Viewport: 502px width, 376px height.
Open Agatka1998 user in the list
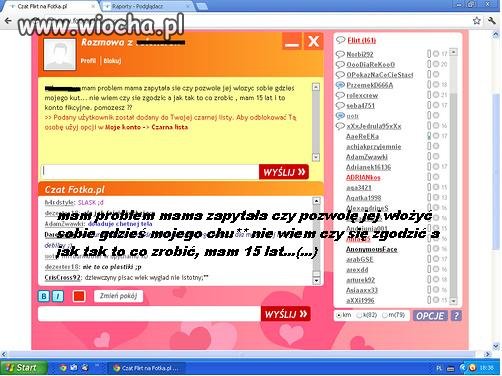click(x=363, y=198)
